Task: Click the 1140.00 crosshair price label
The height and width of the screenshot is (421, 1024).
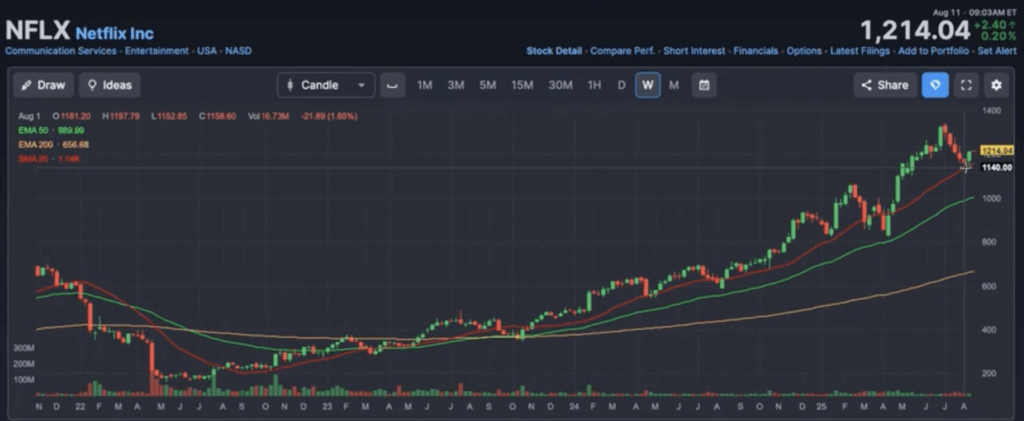Action: 997,168
